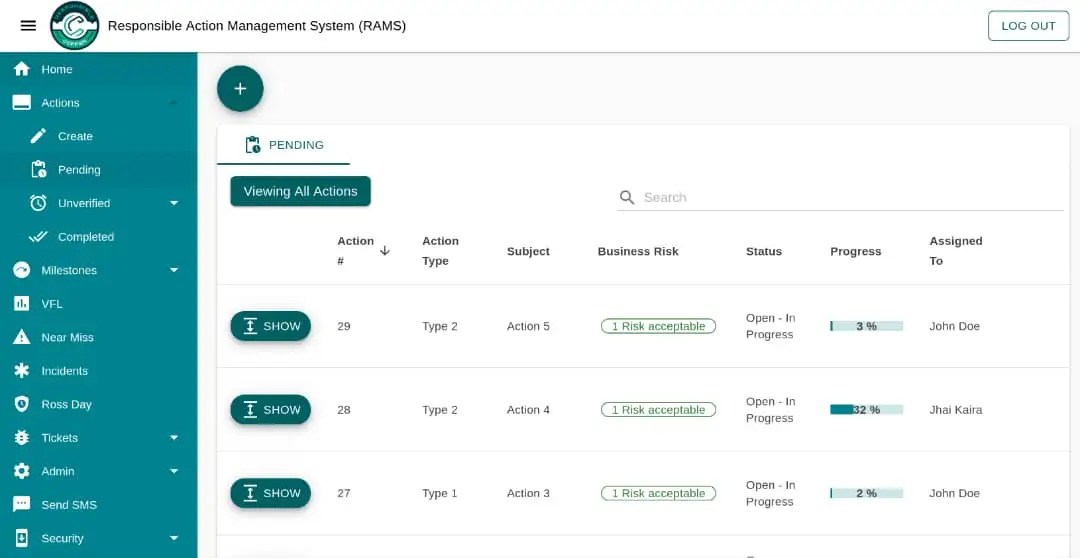The image size is (1080, 558).
Task: Click the actions Search field
Action: [x=850, y=198]
